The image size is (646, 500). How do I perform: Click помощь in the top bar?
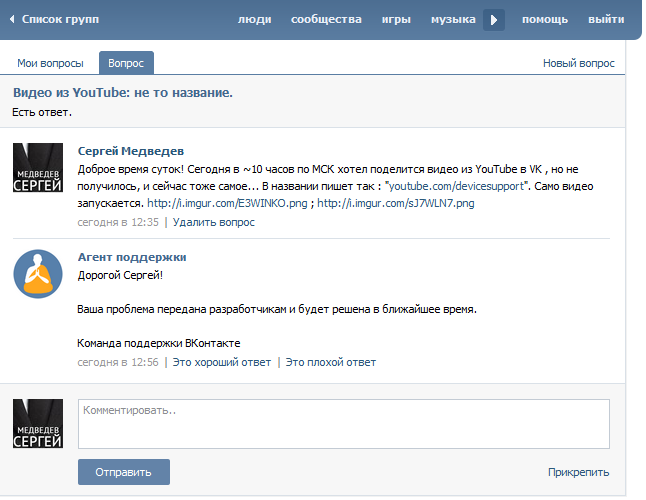point(545,19)
